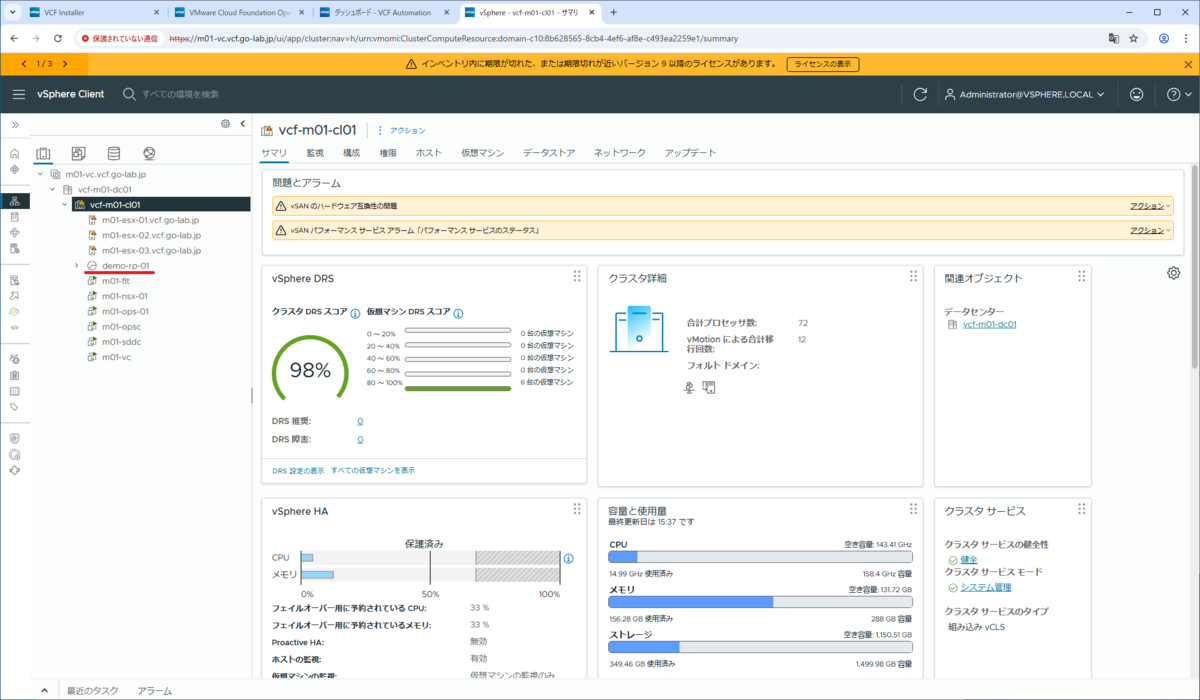Open the vcf-m01-dc01 datacenter link
Viewport: 1200px width, 700px height.
coord(989,324)
